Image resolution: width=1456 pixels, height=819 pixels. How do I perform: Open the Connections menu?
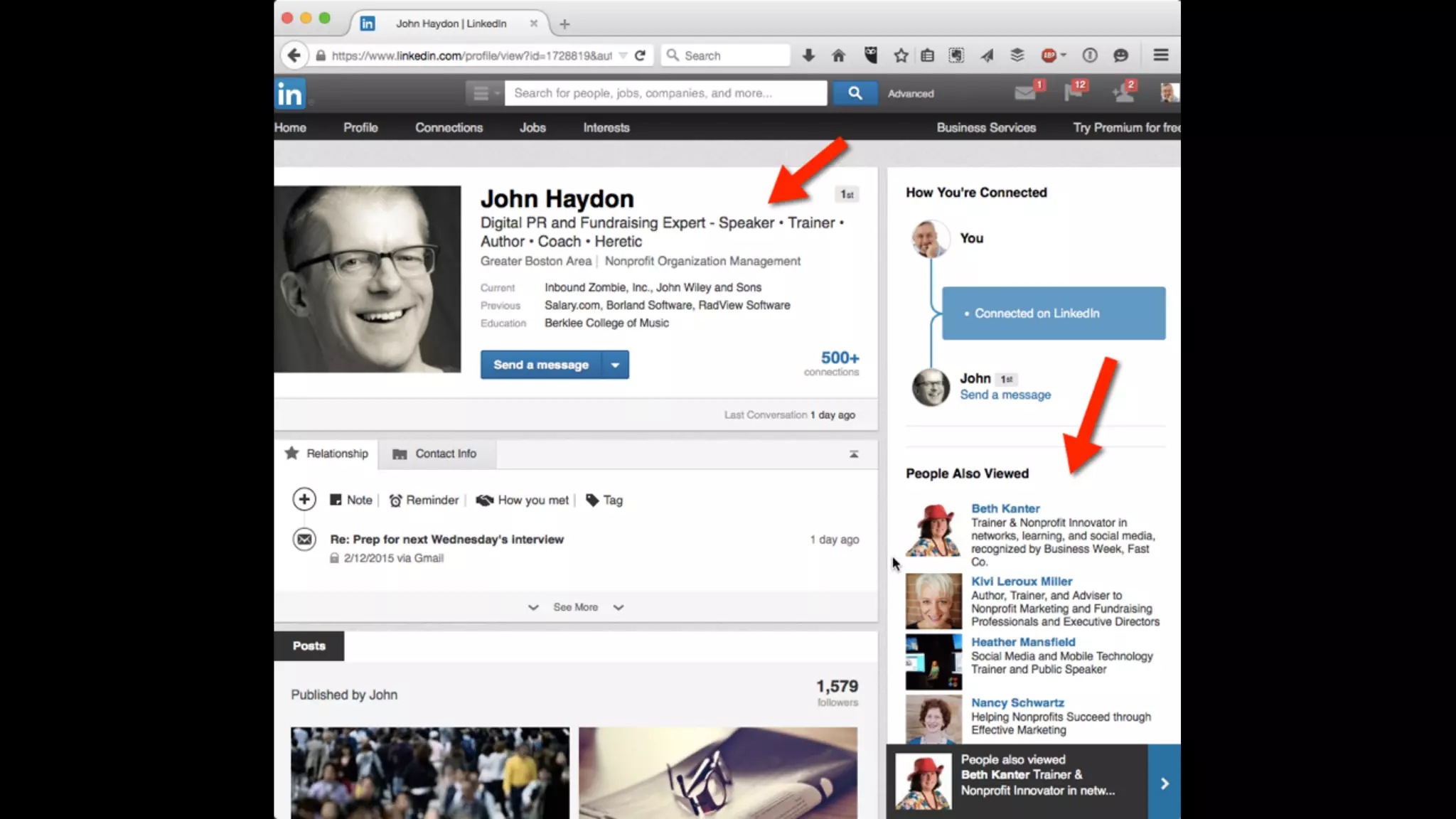tap(449, 128)
